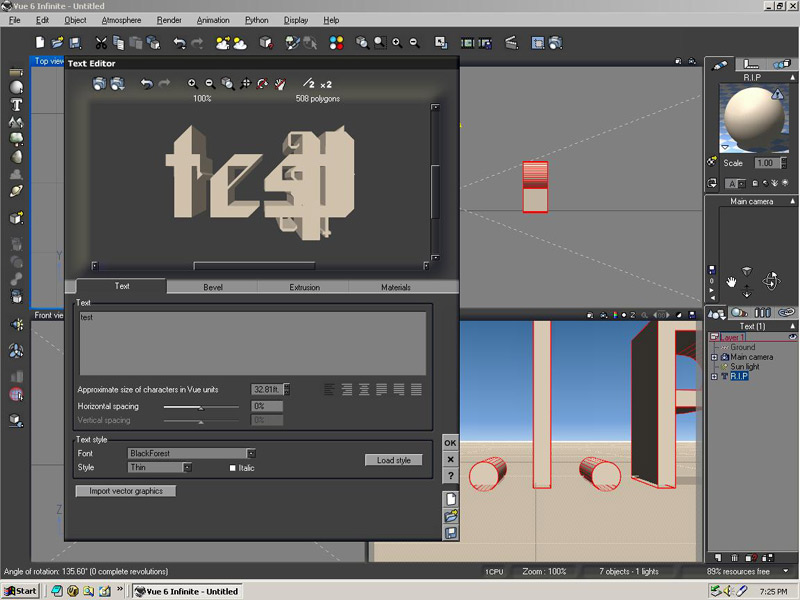This screenshot has height=600, width=800.
Task: Click Import vector graphics button
Action: point(126,491)
